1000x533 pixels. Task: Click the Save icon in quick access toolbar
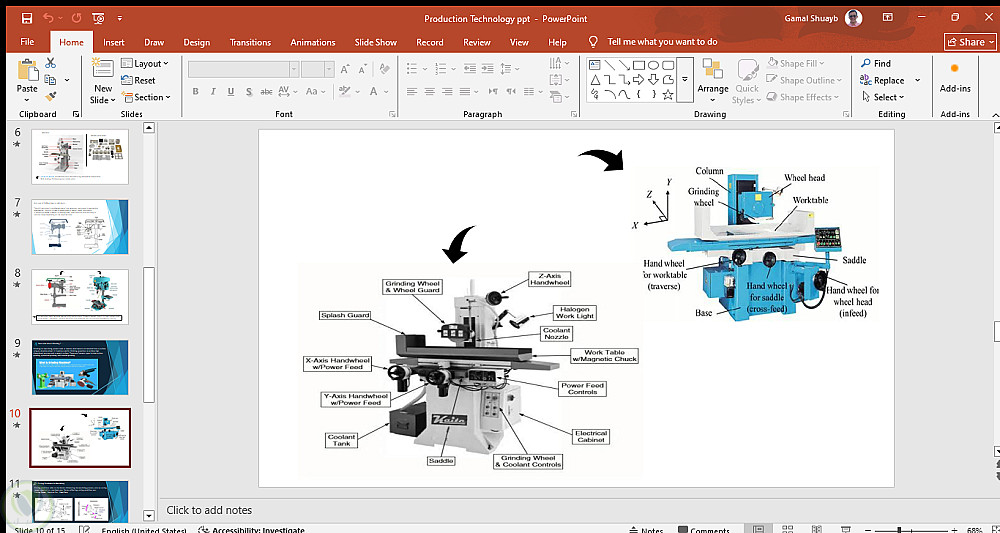click(x=26, y=18)
